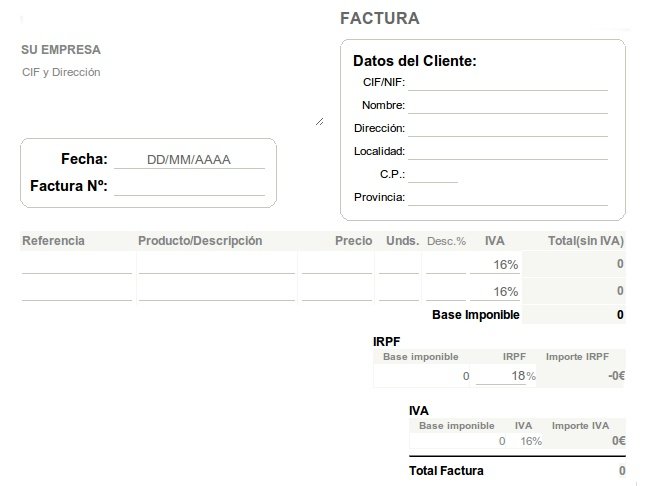This screenshot has width=650, height=486.
Task: Click the IRPF 18% percentage field
Action: coord(501,376)
